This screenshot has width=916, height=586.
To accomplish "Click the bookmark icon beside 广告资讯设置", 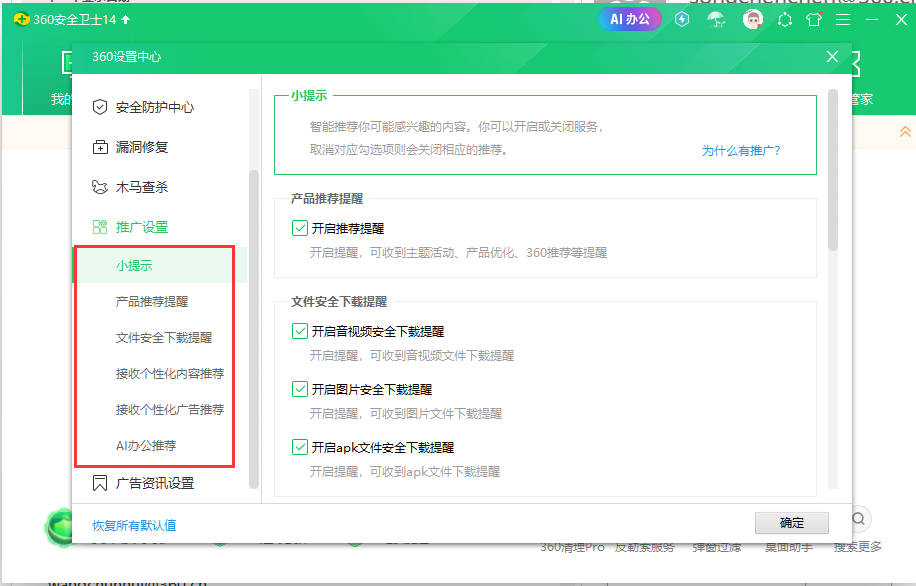I will coord(100,483).
